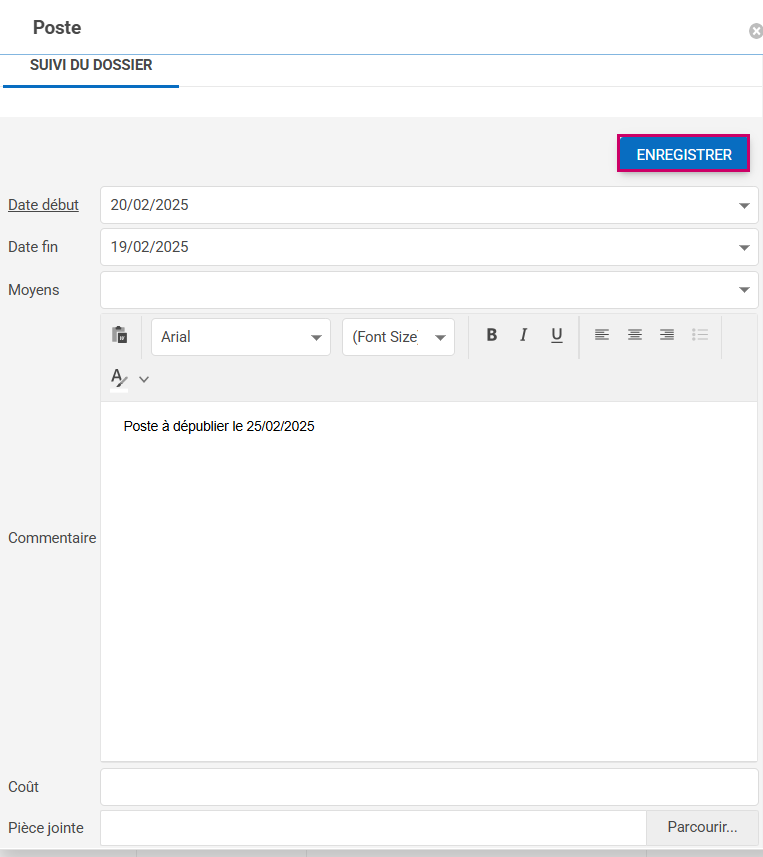Screen dimensions: 763x857
Task: Toggle bold formatting in the comment editor
Action: tap(491, 336)
